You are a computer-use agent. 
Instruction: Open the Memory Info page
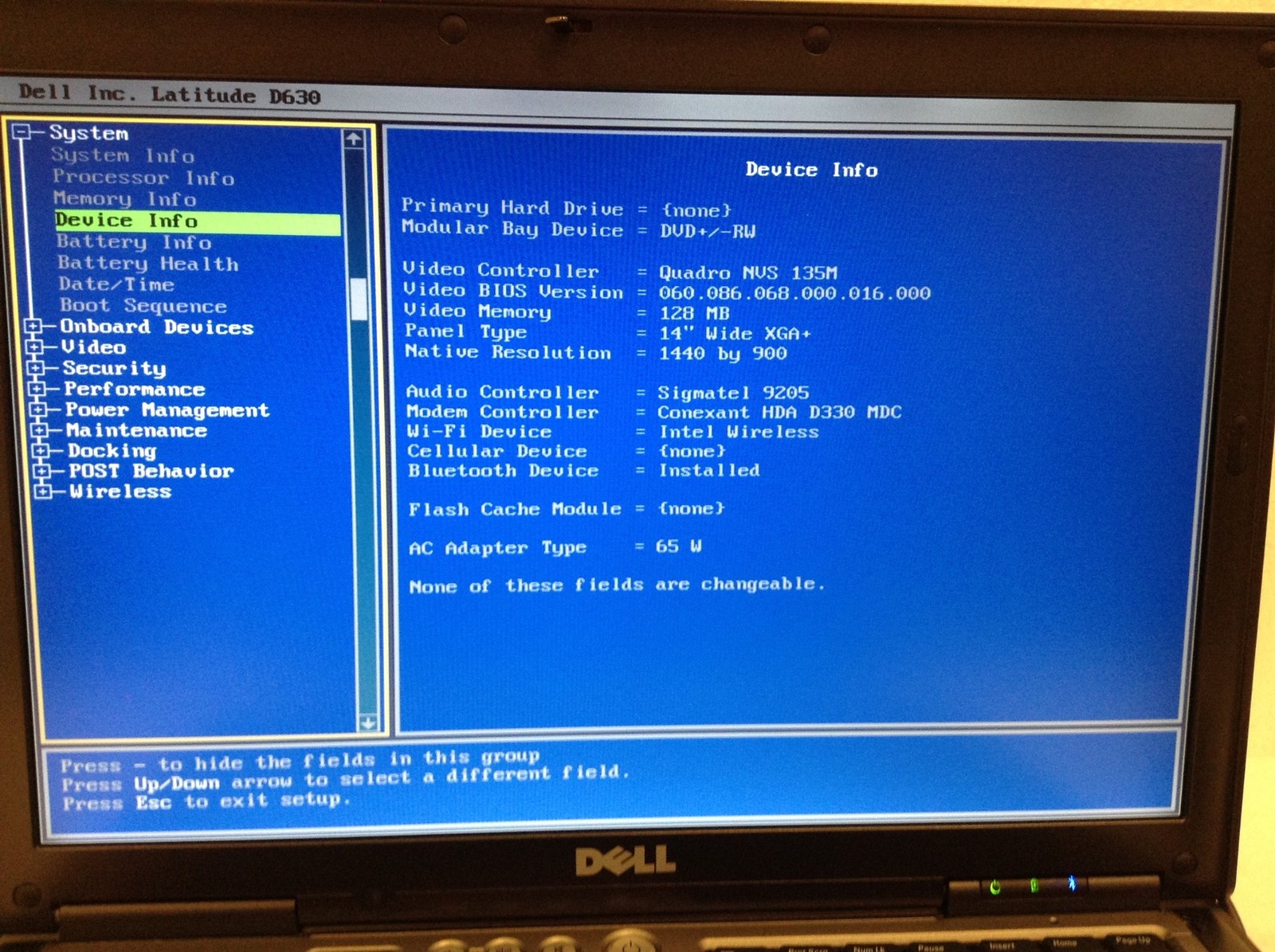[x=125, y=198]
